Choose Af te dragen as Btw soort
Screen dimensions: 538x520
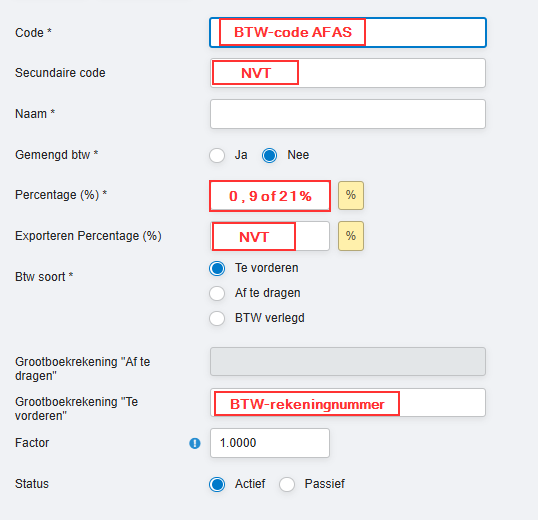coord(217,293)
